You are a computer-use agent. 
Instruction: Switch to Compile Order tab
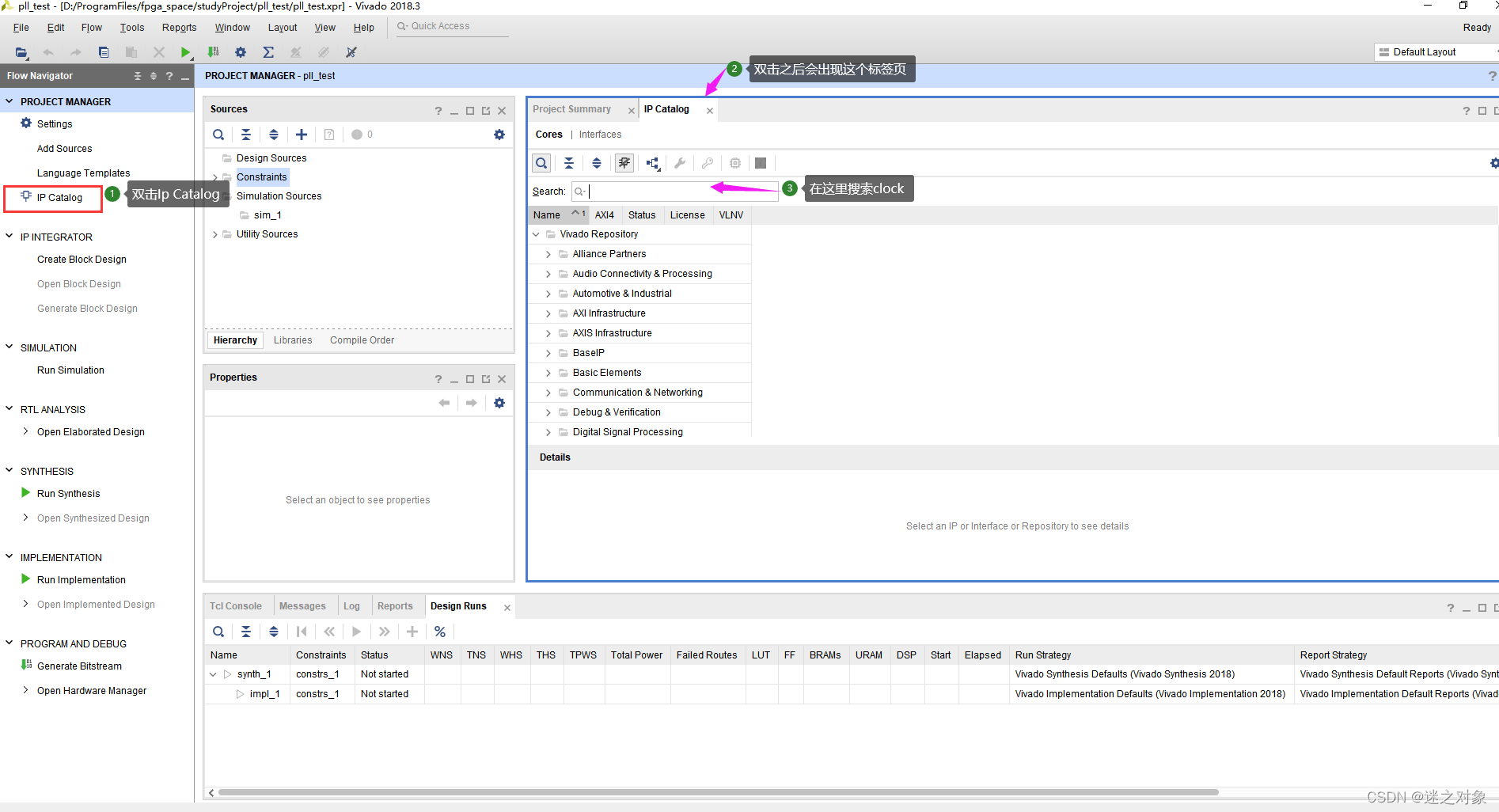(x=362, y=340)
